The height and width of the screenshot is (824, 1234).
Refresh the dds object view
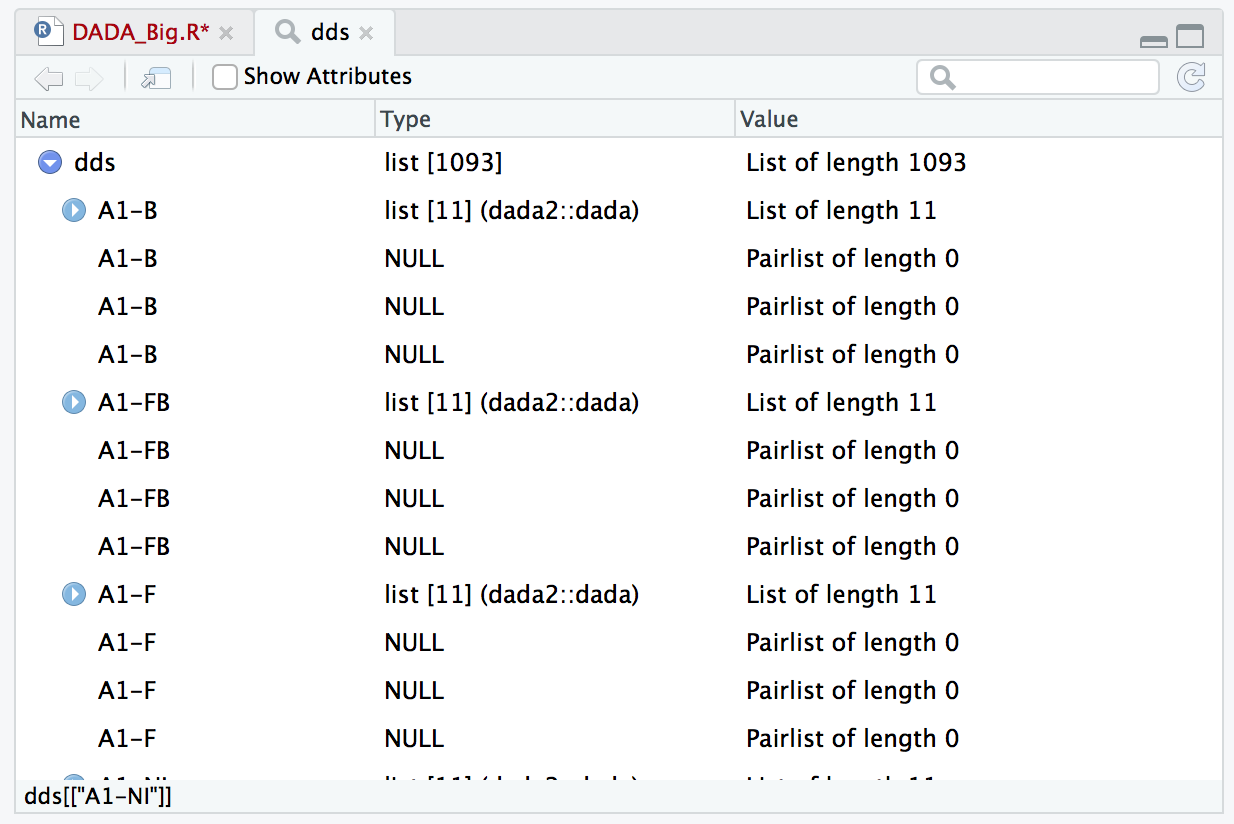[x=1191, y=77]
